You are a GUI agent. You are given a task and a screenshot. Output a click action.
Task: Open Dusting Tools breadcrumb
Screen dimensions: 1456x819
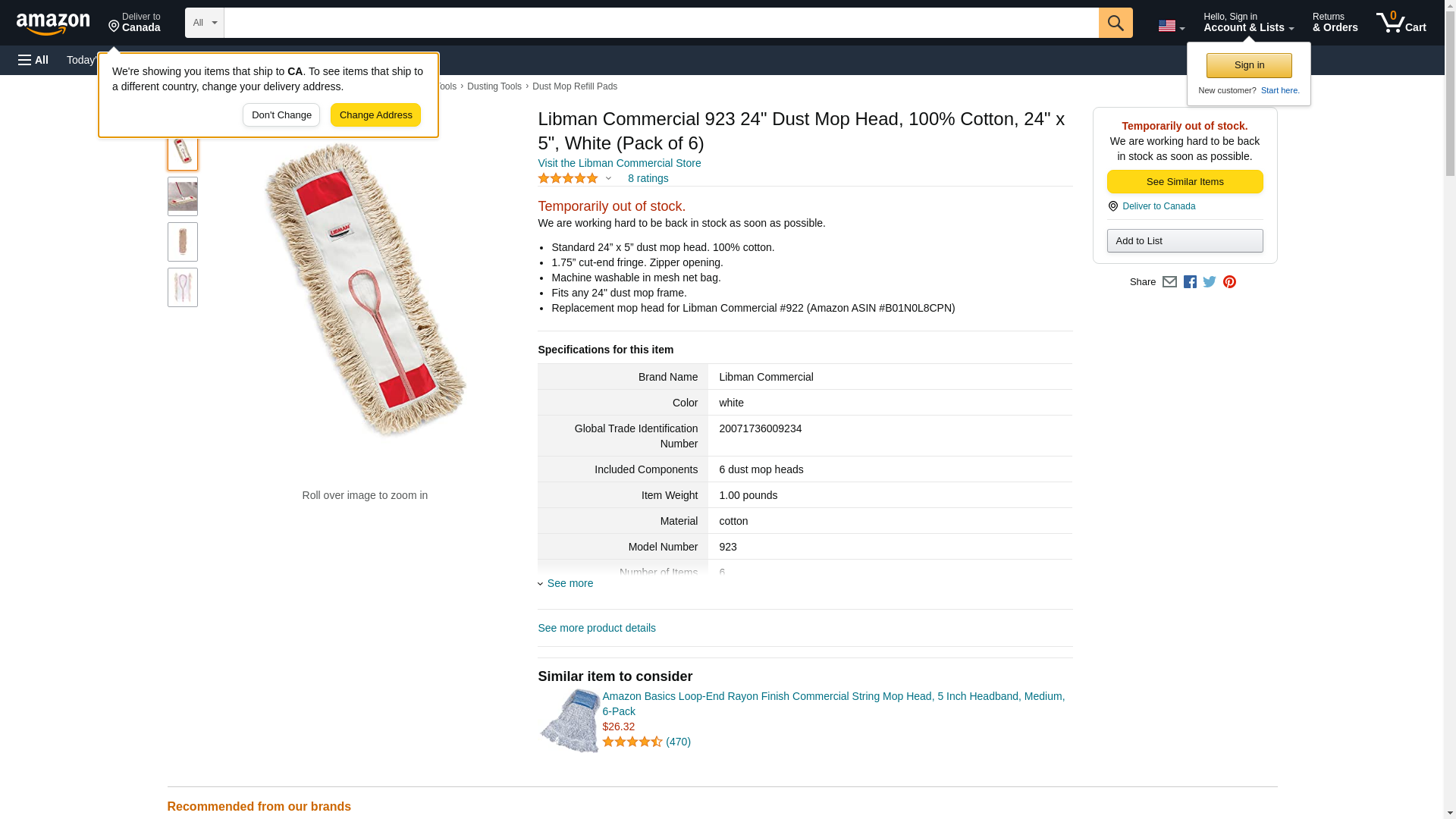[x=494, y=86]
